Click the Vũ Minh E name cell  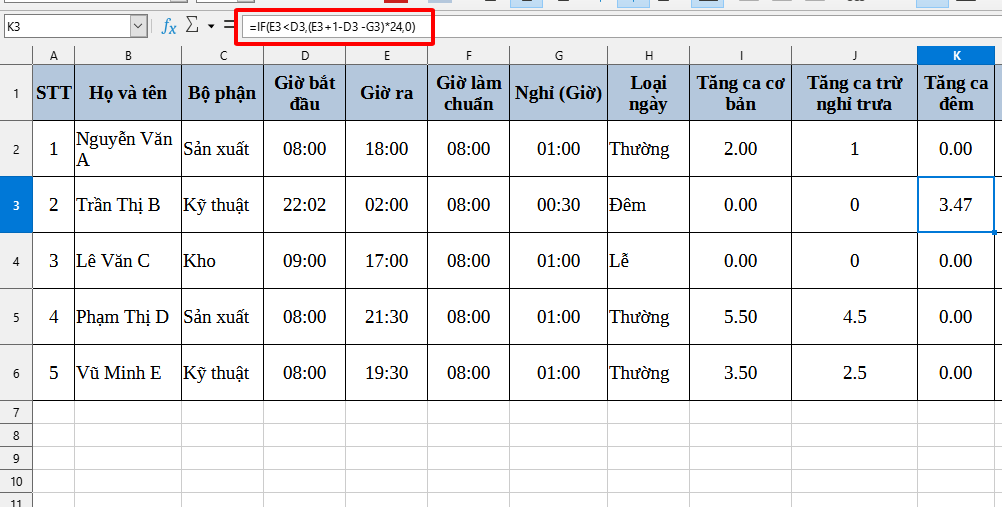click(127, 373)
